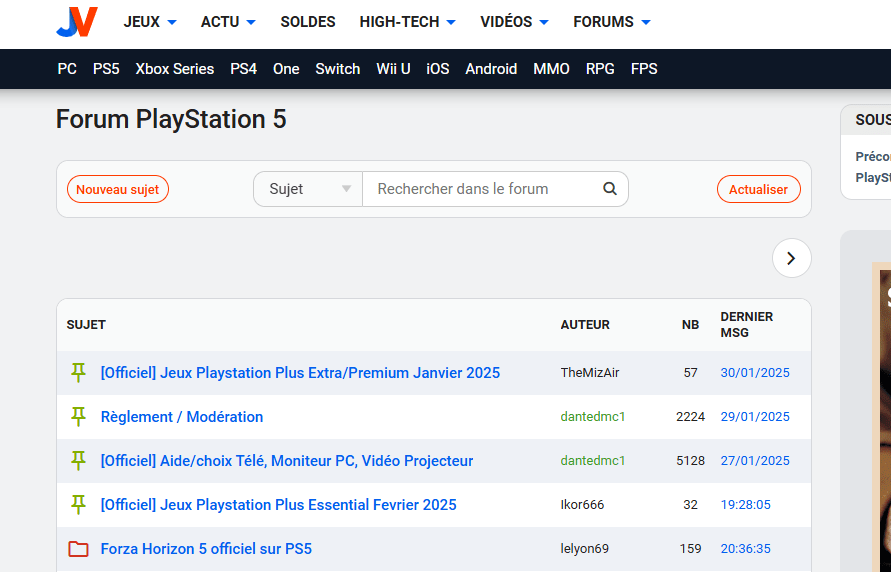
Task: Select Xbox Series platform tab
Action: [174, 69]
